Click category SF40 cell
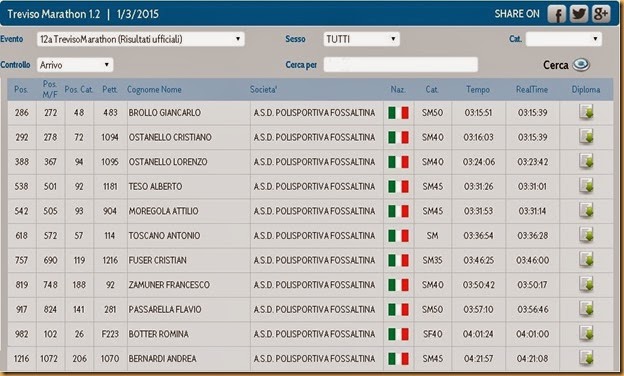Image resolution: width=624 pixels, height=376 pixels. pos(432,334)
